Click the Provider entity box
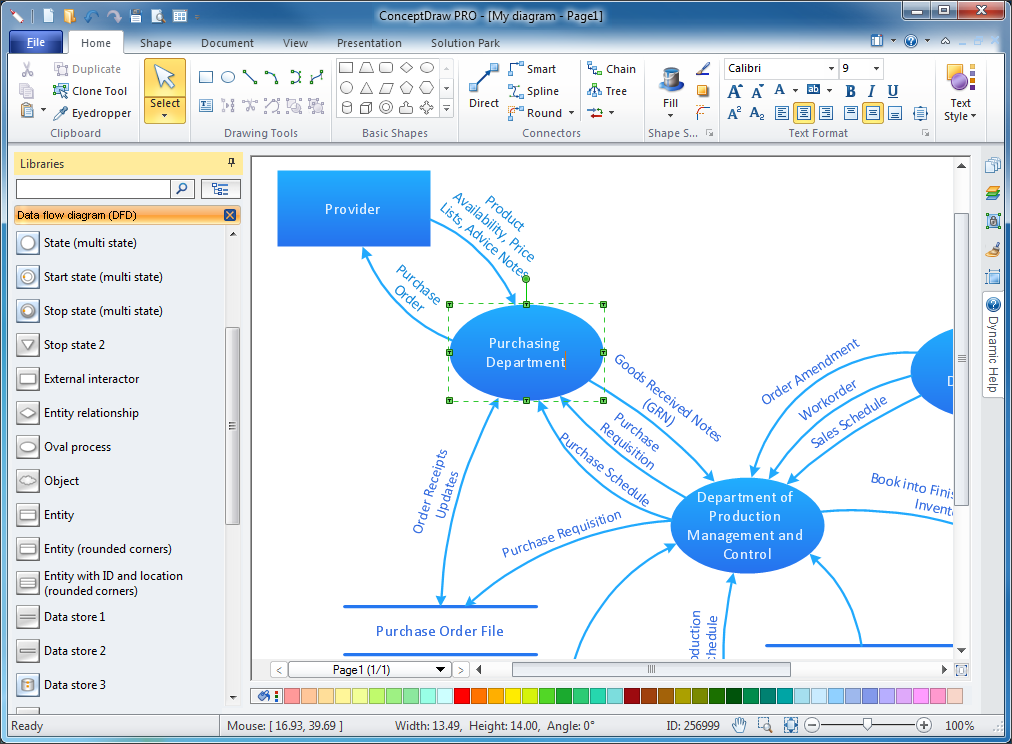1012x744 pixels. tap(354, 208)
